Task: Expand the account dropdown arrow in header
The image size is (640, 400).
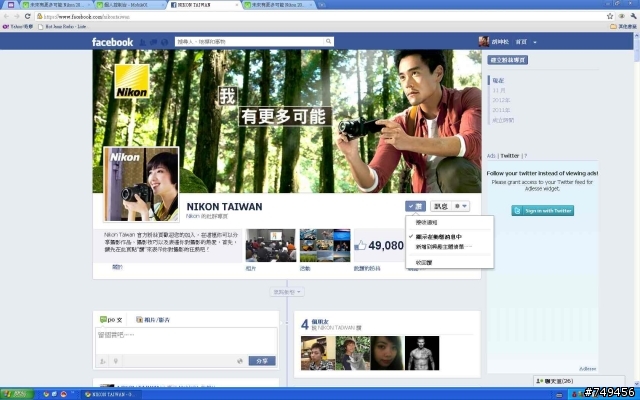Action: point(535,42)
